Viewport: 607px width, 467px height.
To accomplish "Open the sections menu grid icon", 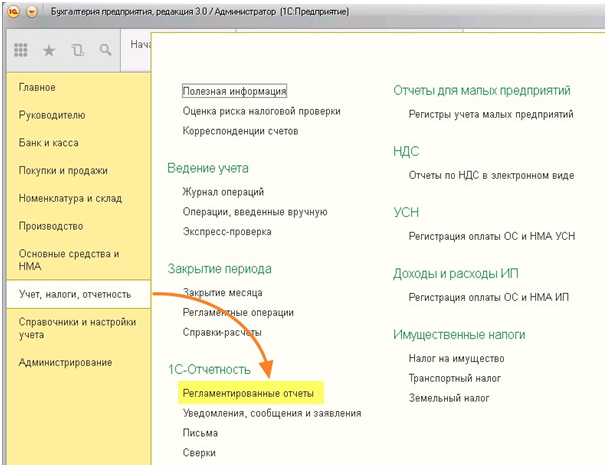I will click(21, 50).
